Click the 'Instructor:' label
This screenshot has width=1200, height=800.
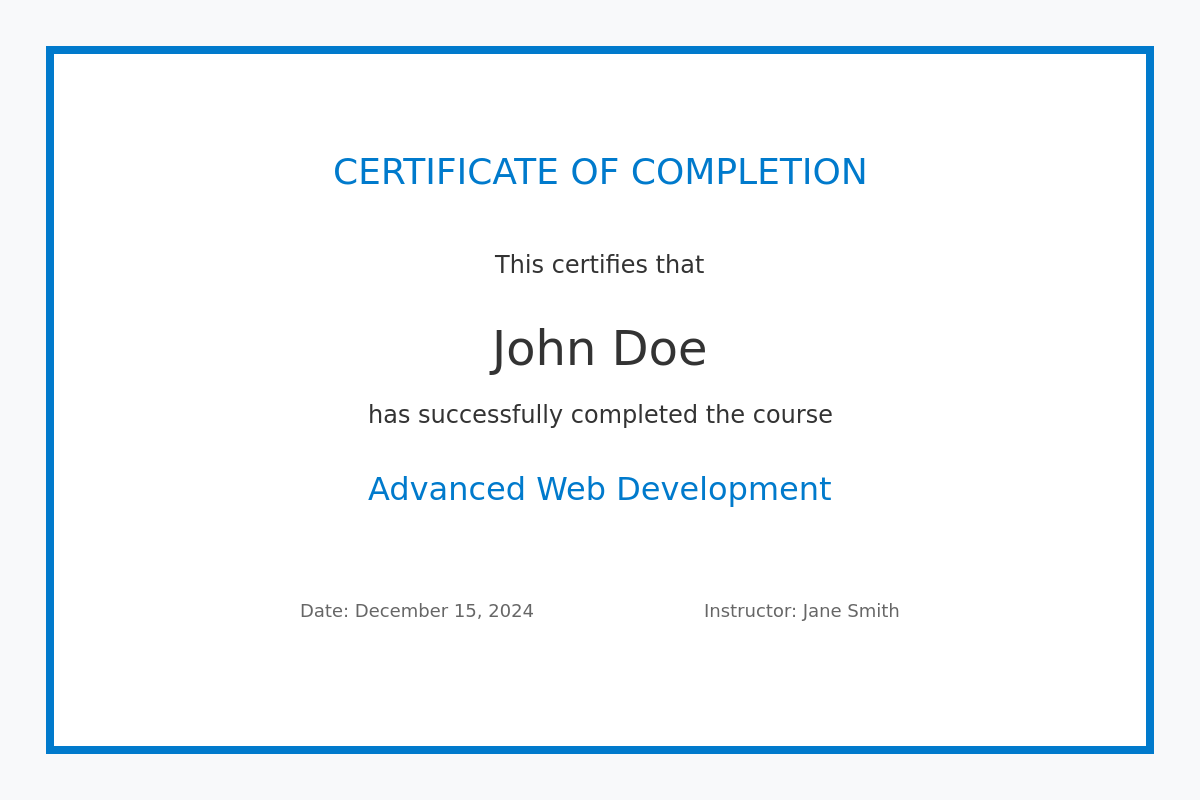[x=750, y=611]
